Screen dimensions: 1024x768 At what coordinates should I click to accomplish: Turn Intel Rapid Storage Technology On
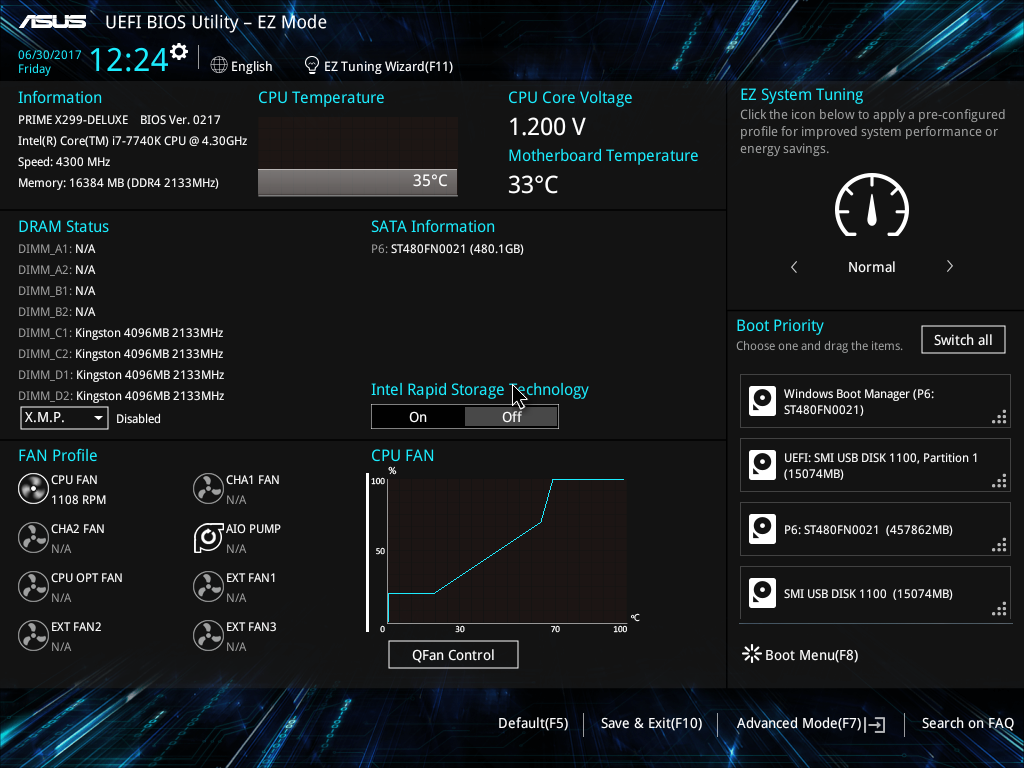(x=418, y=417)
